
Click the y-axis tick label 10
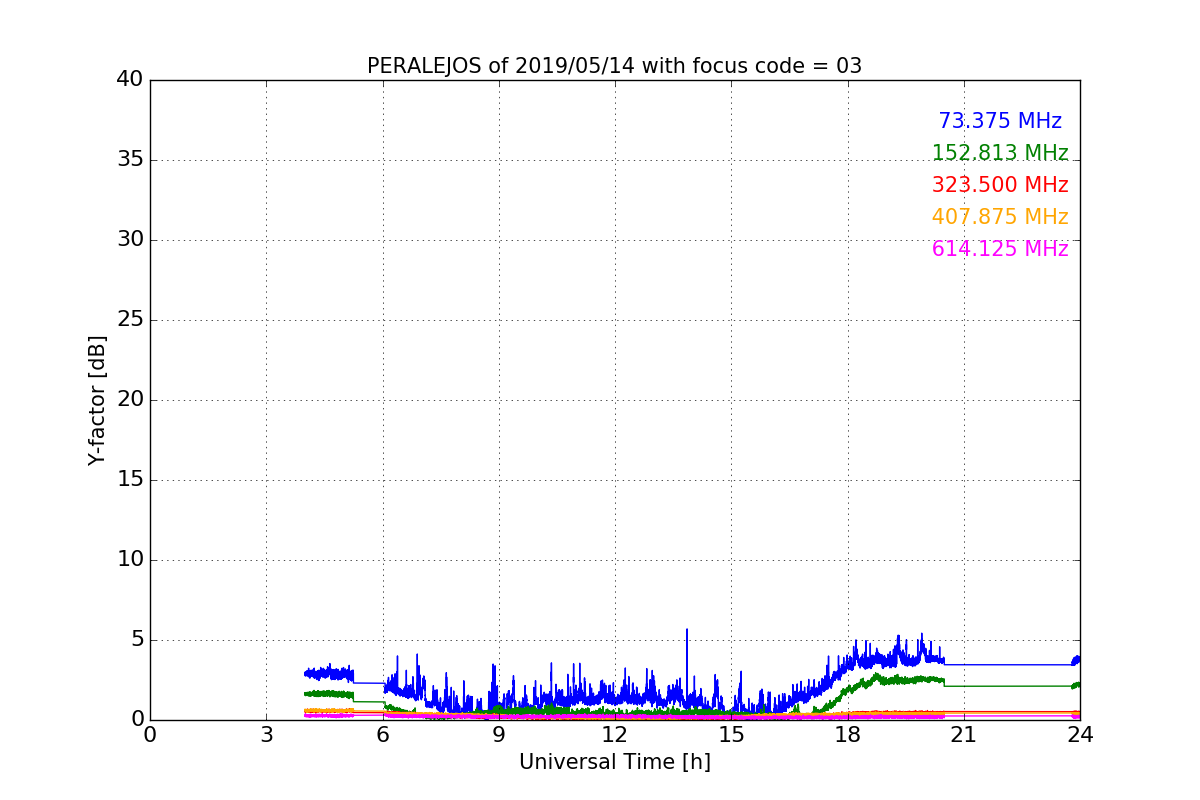130,559
